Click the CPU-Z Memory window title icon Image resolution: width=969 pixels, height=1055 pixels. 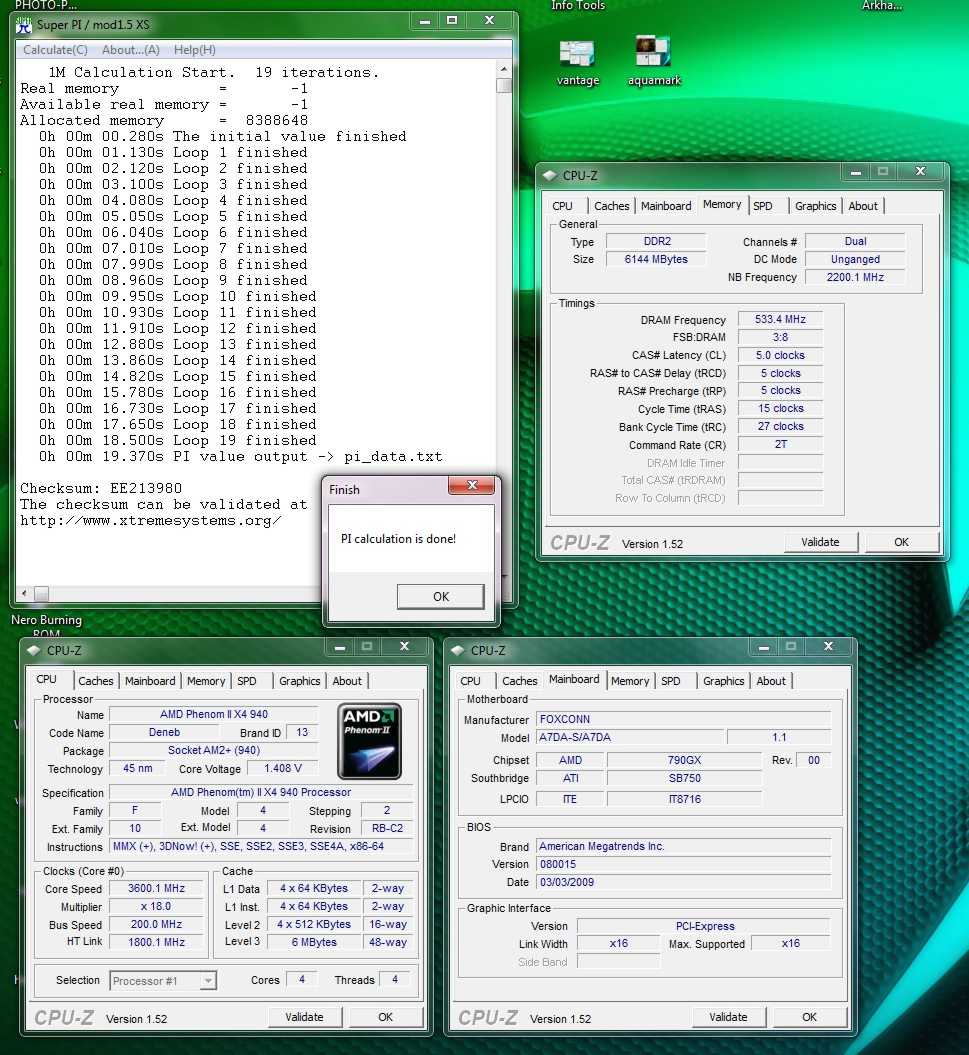tap(550, 176)
